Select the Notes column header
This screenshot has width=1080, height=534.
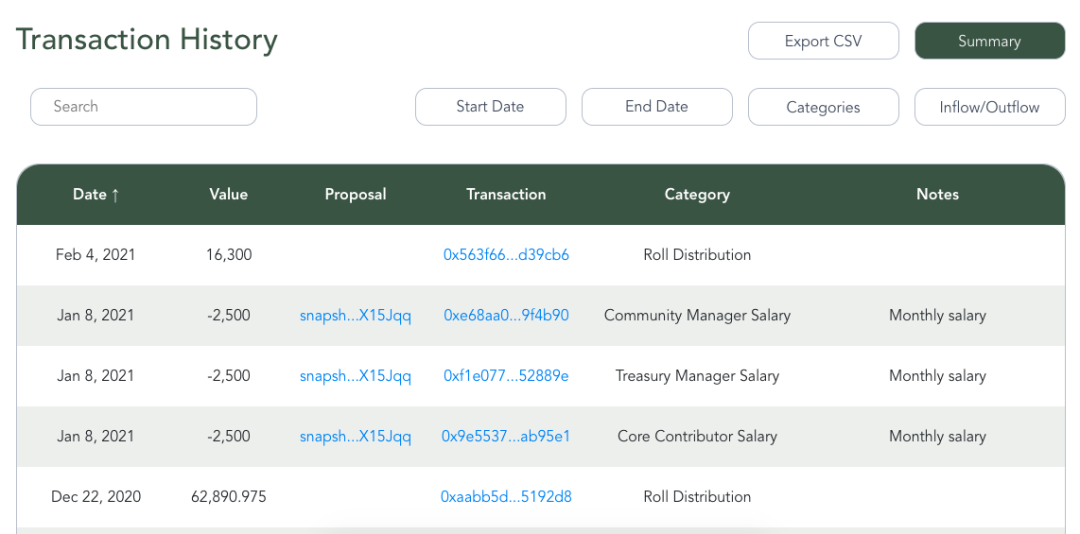point(937,194)
